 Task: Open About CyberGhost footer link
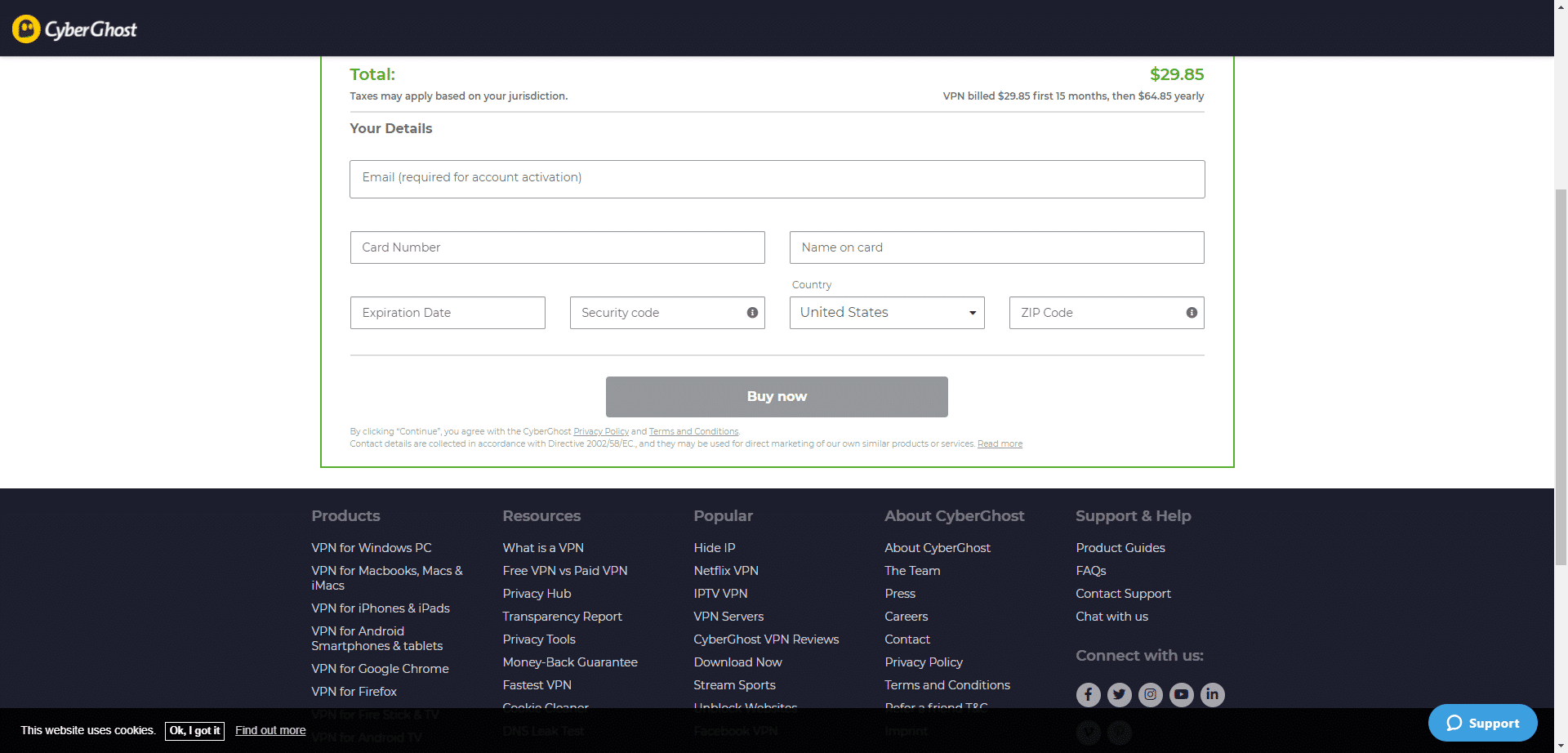point(938,548)
